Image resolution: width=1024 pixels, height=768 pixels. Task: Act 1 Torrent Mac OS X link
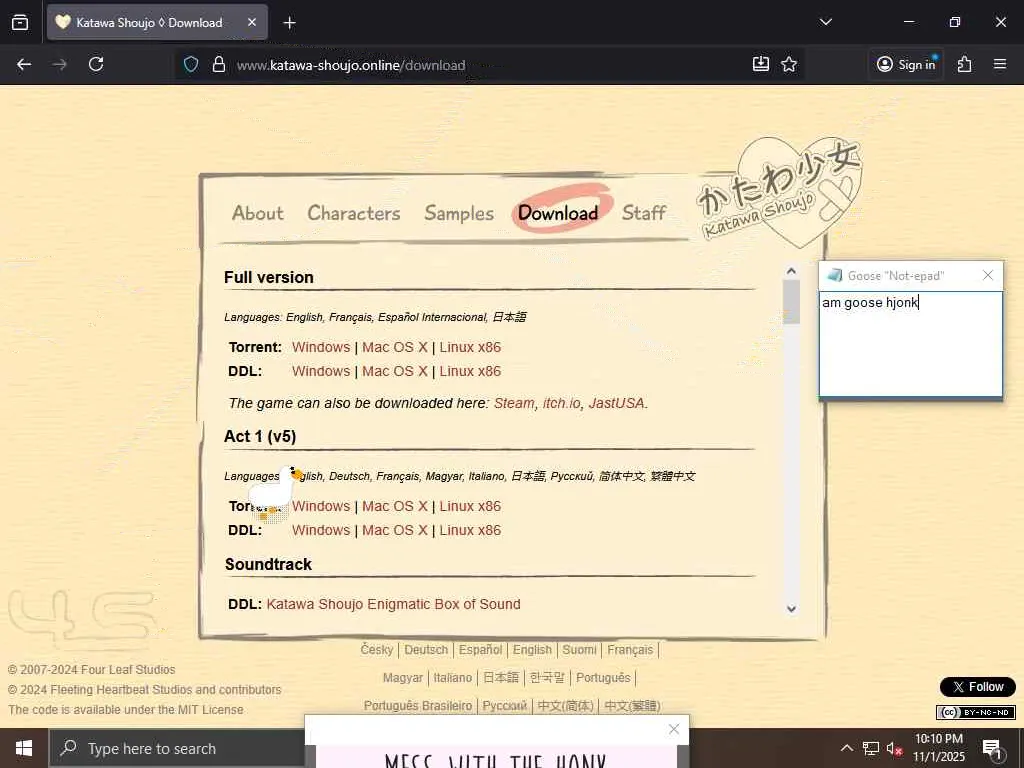click(x=395, y=506)
